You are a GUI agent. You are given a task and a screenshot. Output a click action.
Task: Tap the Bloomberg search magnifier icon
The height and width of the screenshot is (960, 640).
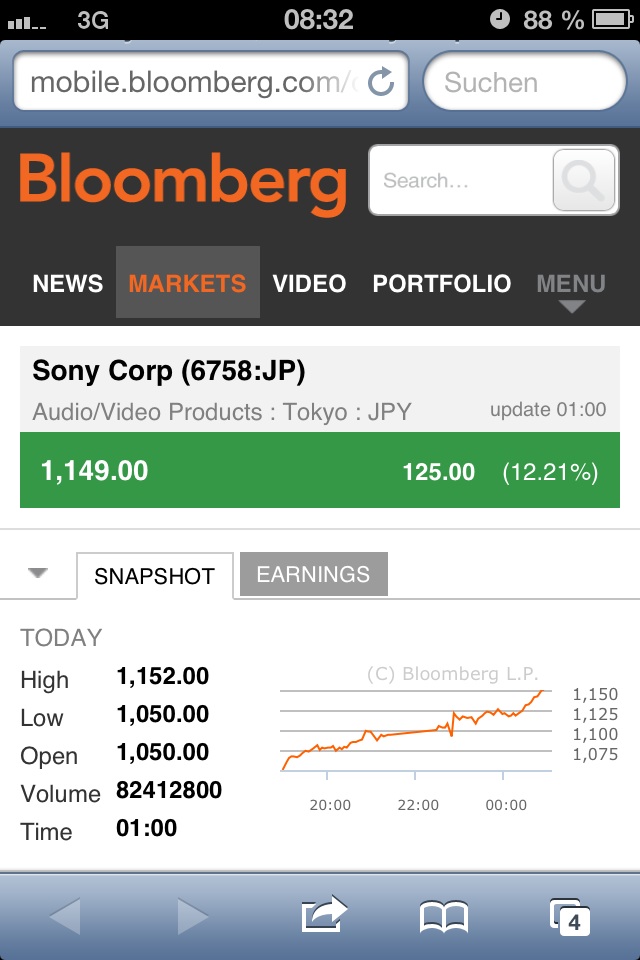(x=584, y=181)
